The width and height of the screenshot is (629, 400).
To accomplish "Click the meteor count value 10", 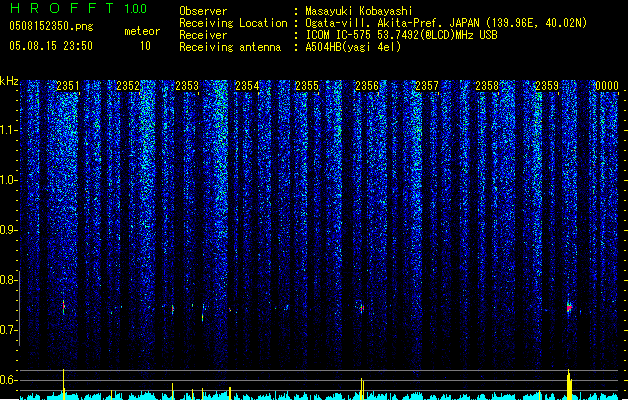I will 145,46.
